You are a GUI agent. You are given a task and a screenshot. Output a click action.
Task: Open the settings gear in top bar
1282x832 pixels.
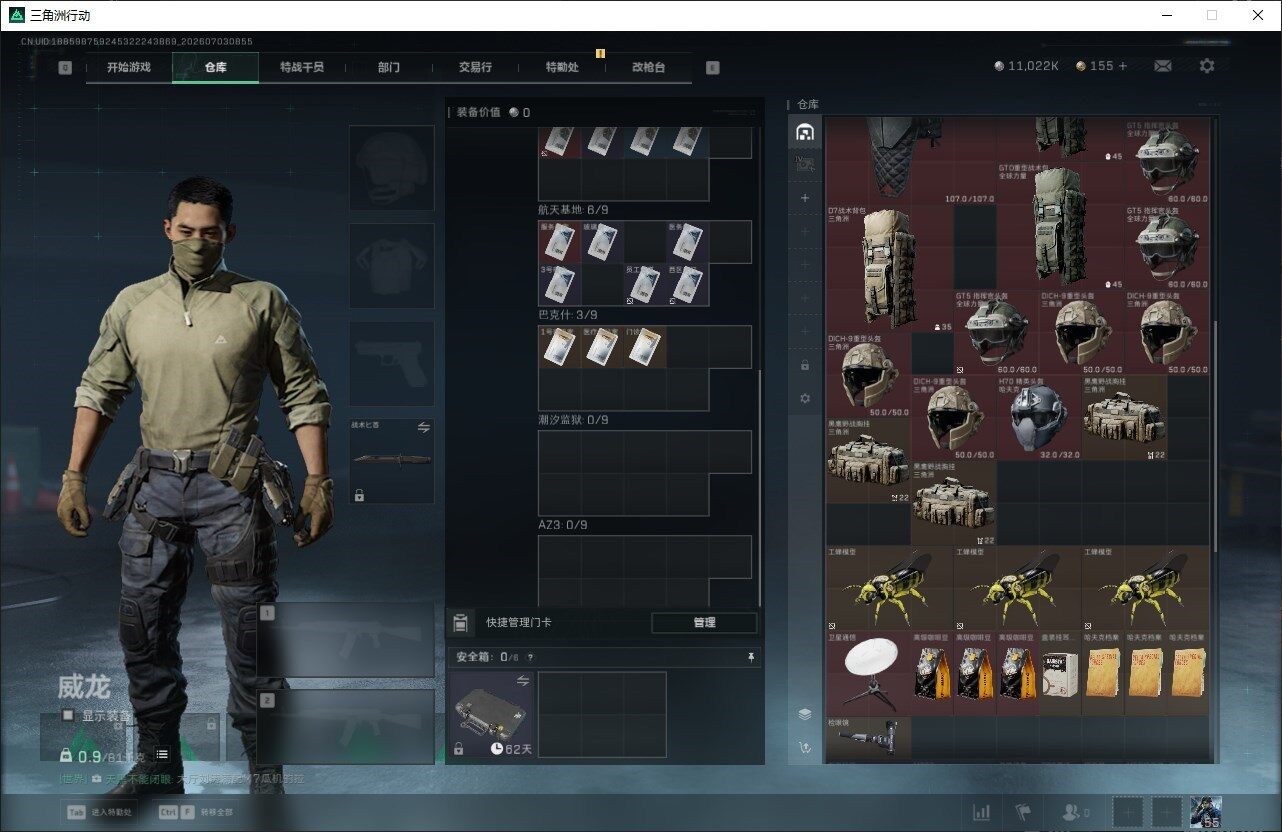pos(1207,66)
